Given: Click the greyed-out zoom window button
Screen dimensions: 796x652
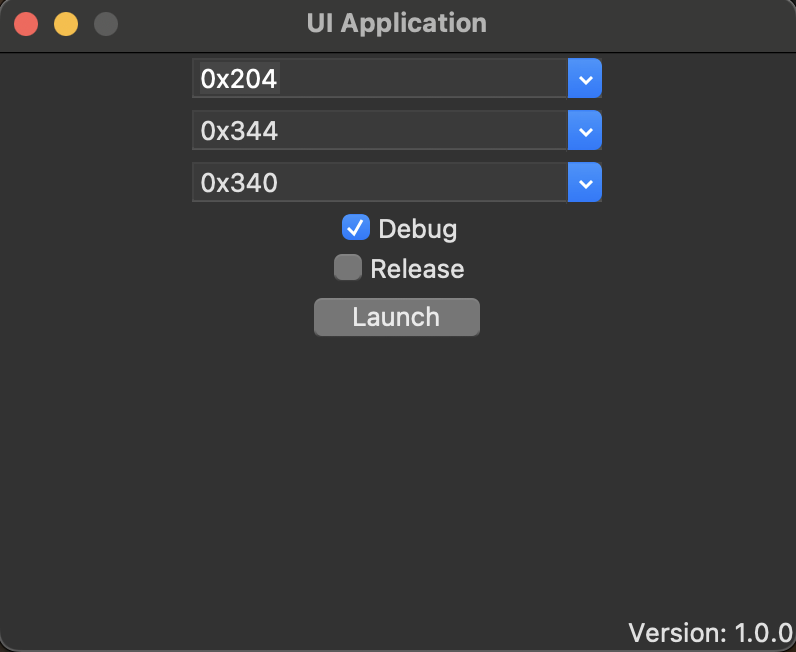Looking at the screenshot, I should coord(106,24).
